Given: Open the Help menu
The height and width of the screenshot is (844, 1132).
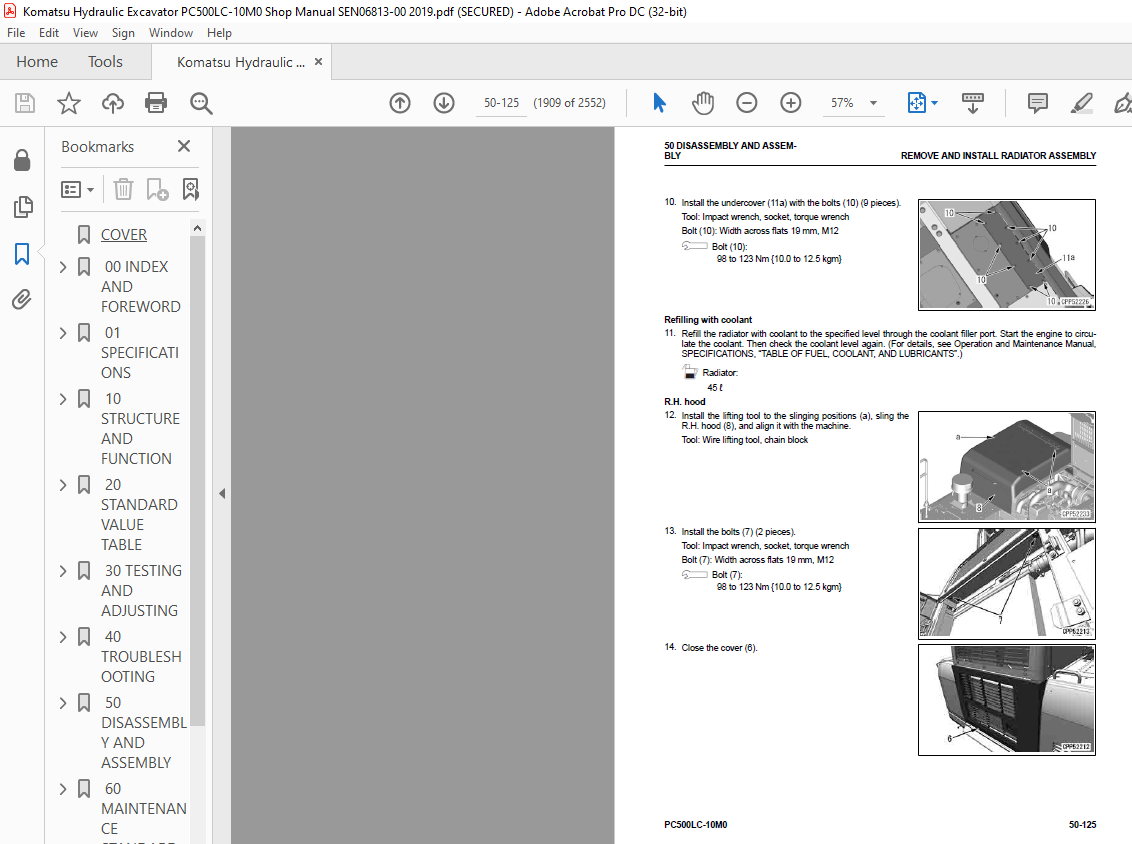Looking at the screenshot, I should tap(219, 32).
